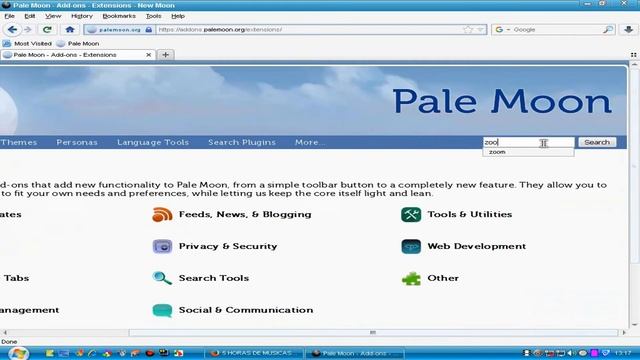This screenshot has width=640, height=360.
Task: Click the magnifier in the Google search box
Action: pyautogui.click(x=608, y=29)
